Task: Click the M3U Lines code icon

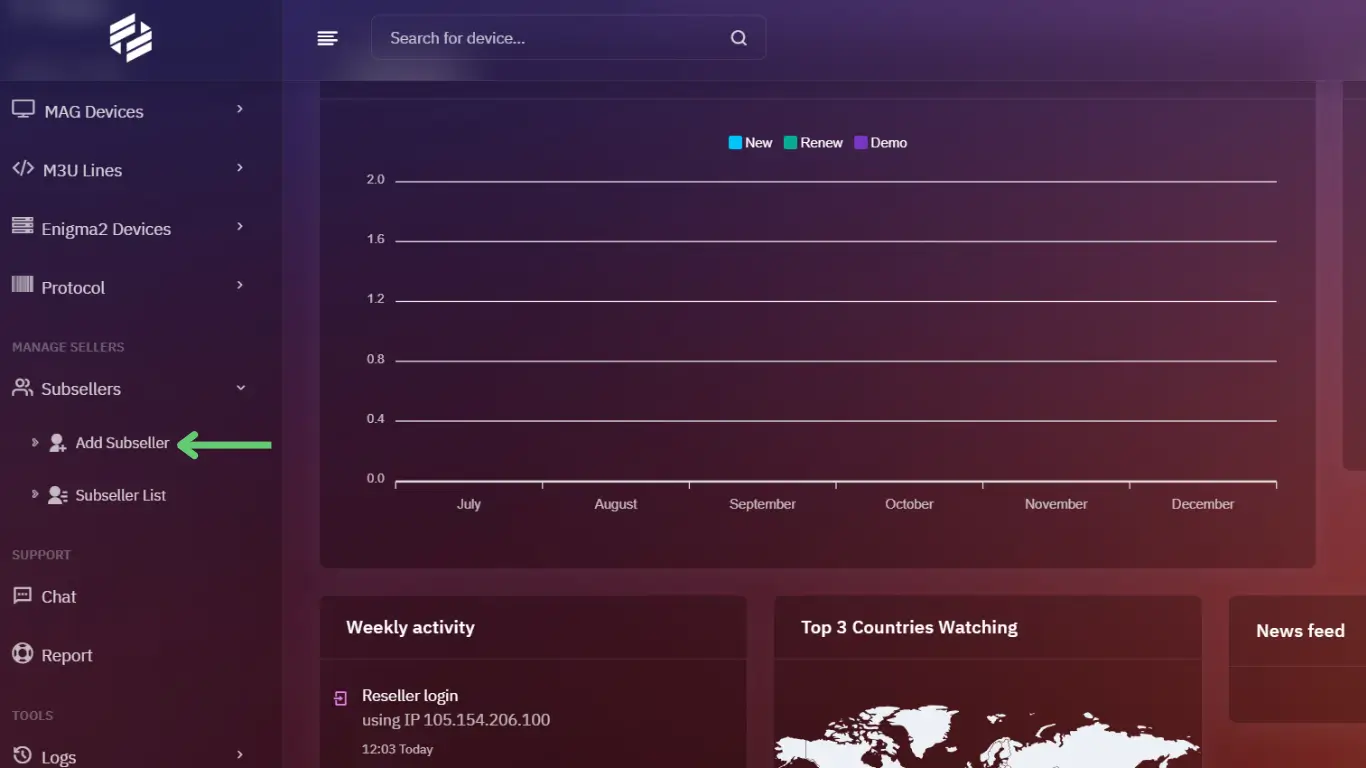Action: pos(23,169)
